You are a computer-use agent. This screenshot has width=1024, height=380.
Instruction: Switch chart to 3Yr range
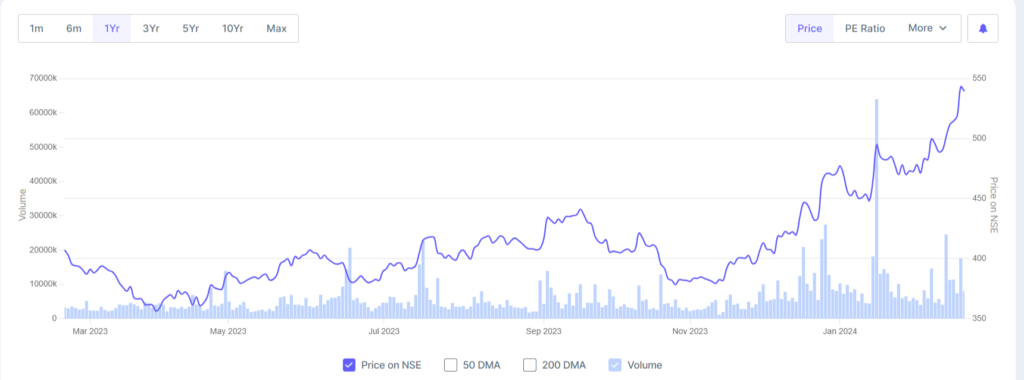[151, 29]
